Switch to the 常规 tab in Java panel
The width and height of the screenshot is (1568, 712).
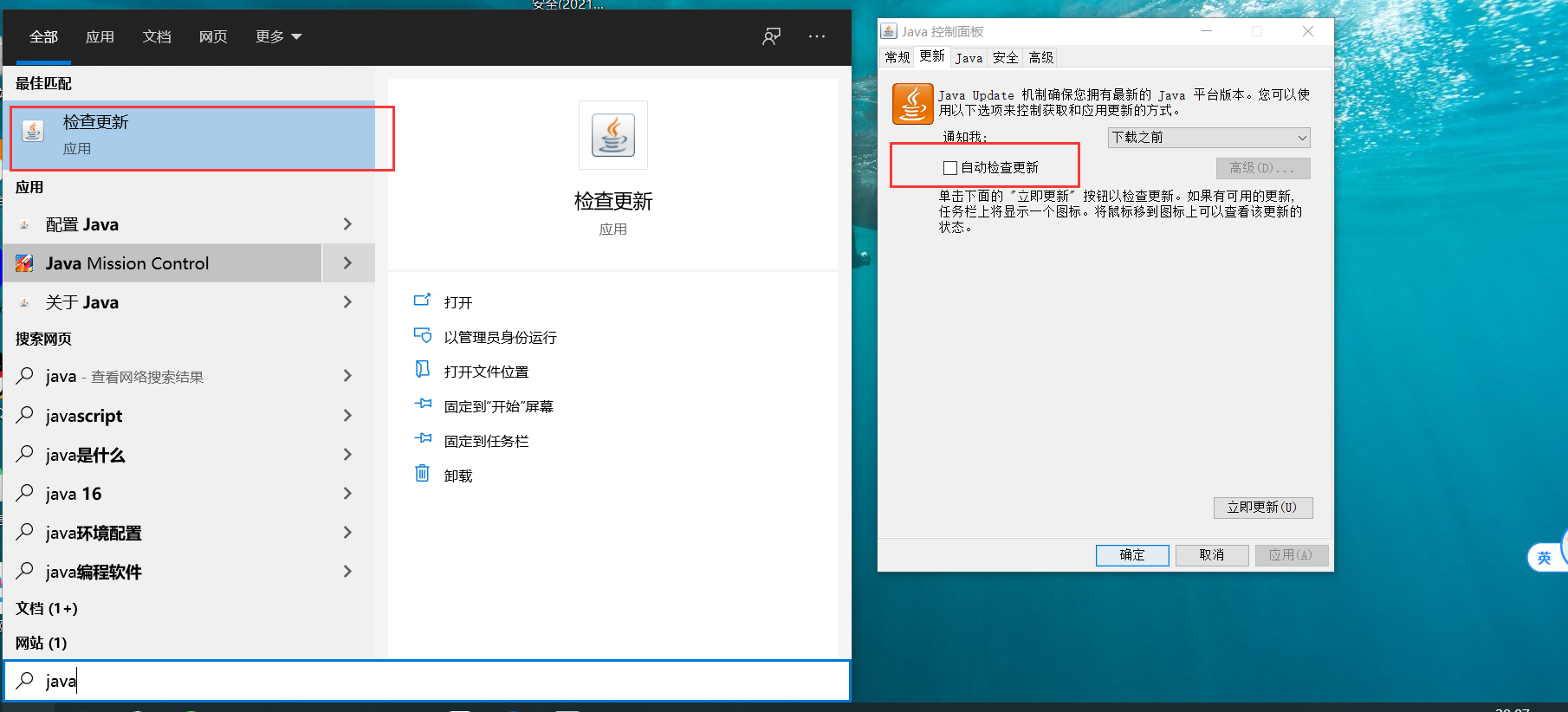(x=897, y=58)
